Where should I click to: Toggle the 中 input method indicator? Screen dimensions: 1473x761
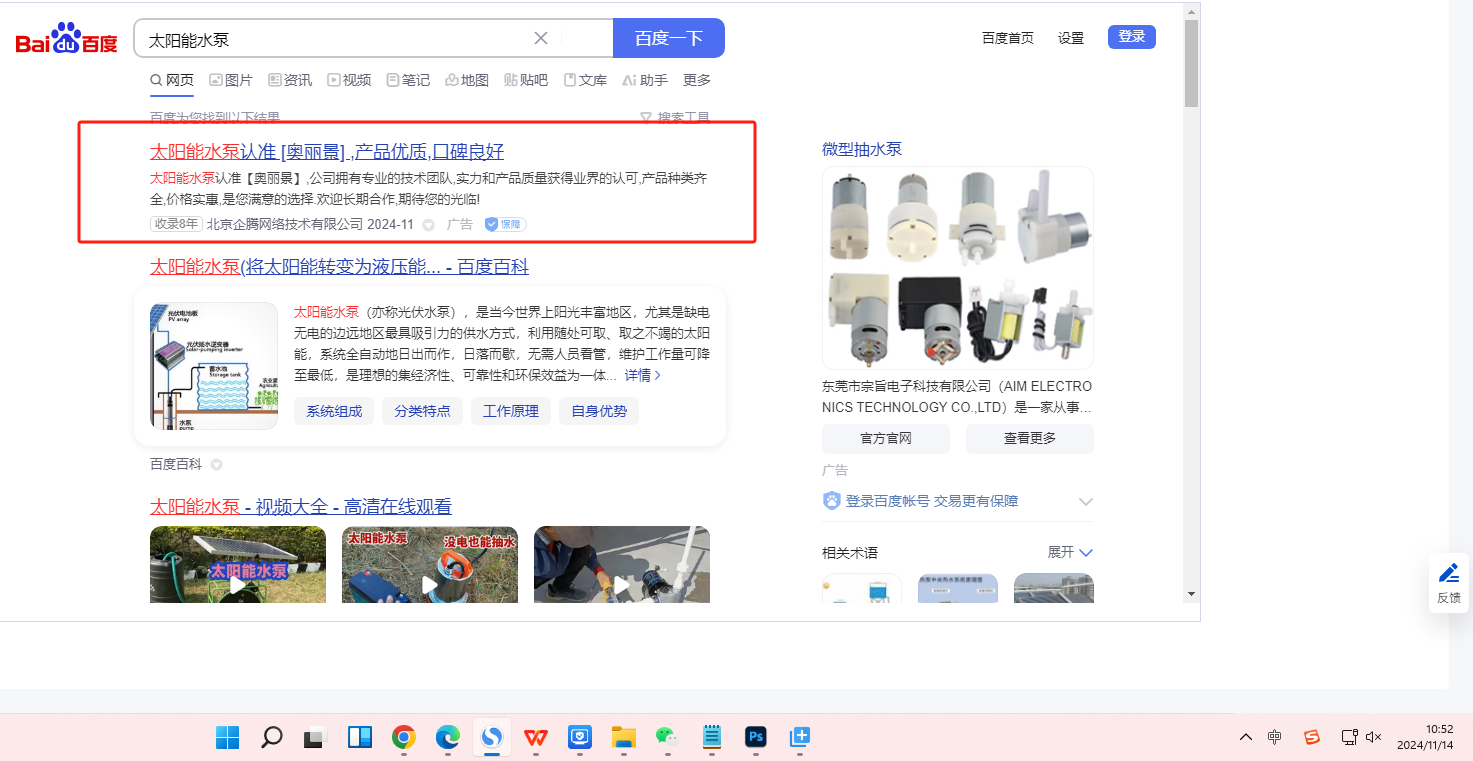coord(1275,737)
